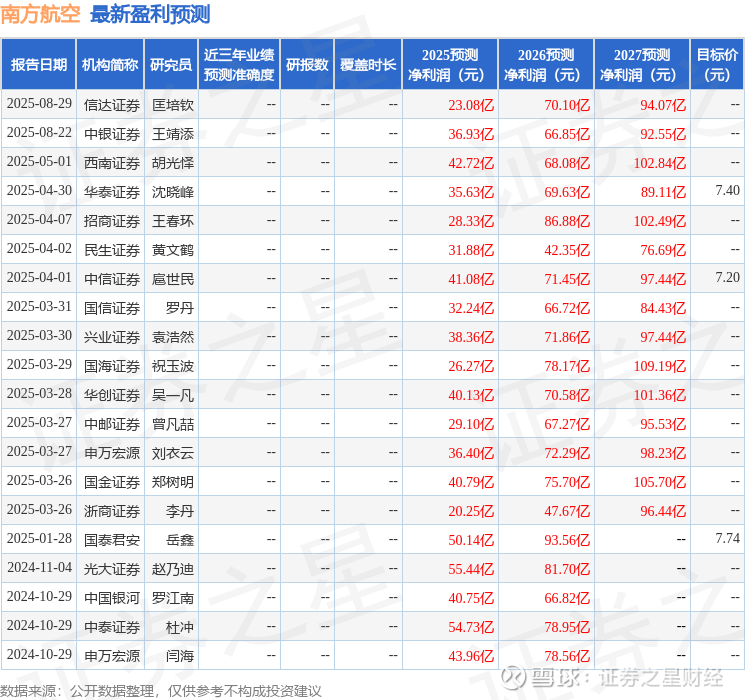Select the 36.93亿 profit value
Image resolution: width=745 pixels, height=700 pixels.
471,134
